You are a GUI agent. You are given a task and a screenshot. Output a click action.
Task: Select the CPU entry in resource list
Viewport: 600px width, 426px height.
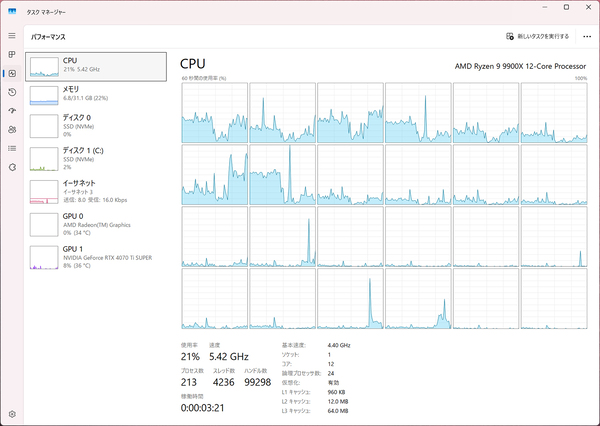pyautogui.click(x=96, y=67)
